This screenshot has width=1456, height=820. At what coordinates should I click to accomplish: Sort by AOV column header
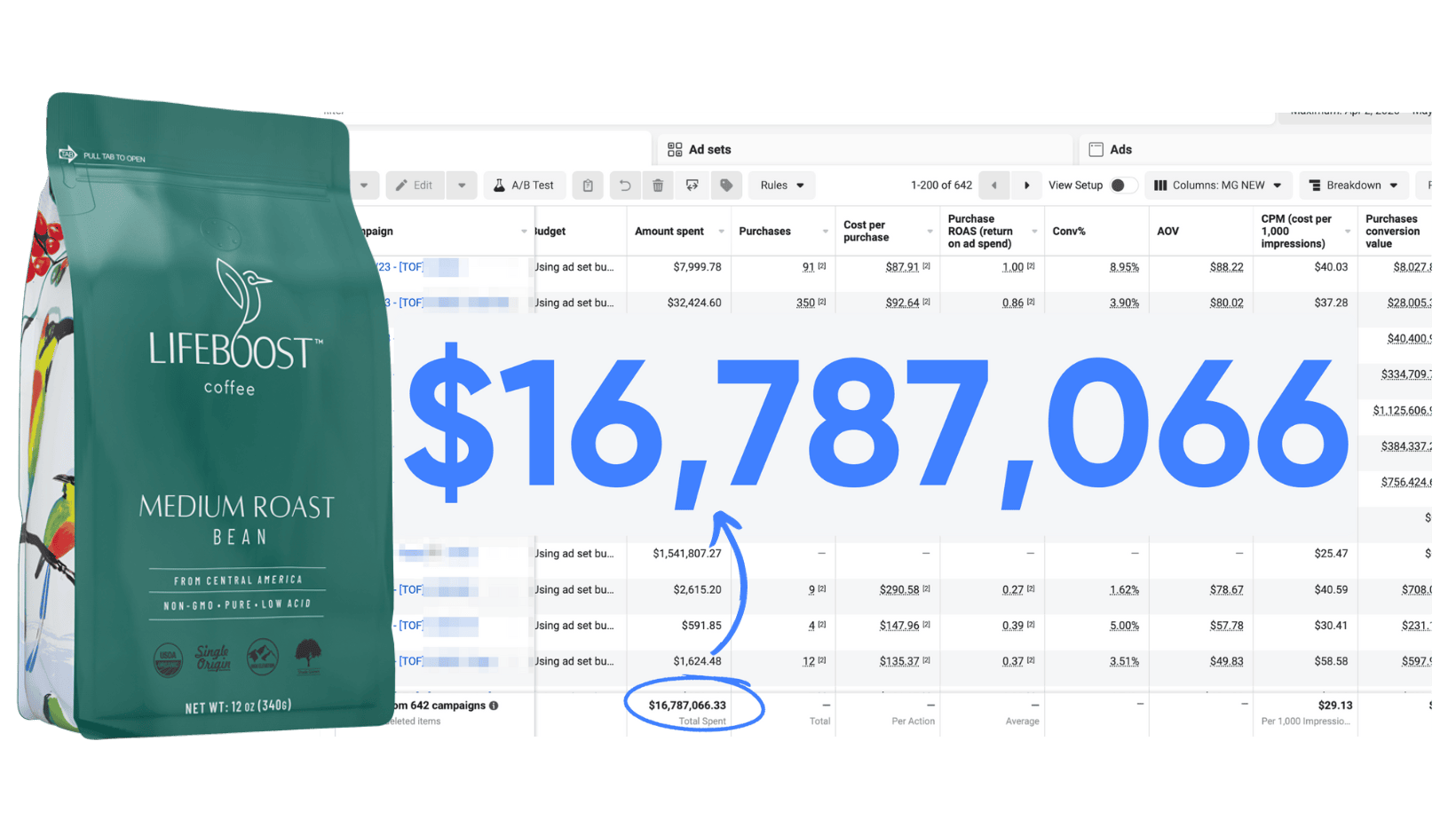pos(1167,232)
